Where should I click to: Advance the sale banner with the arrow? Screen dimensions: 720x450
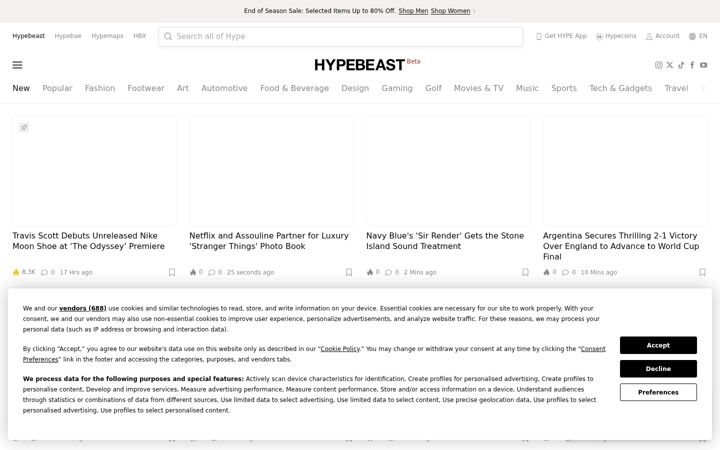474,11
